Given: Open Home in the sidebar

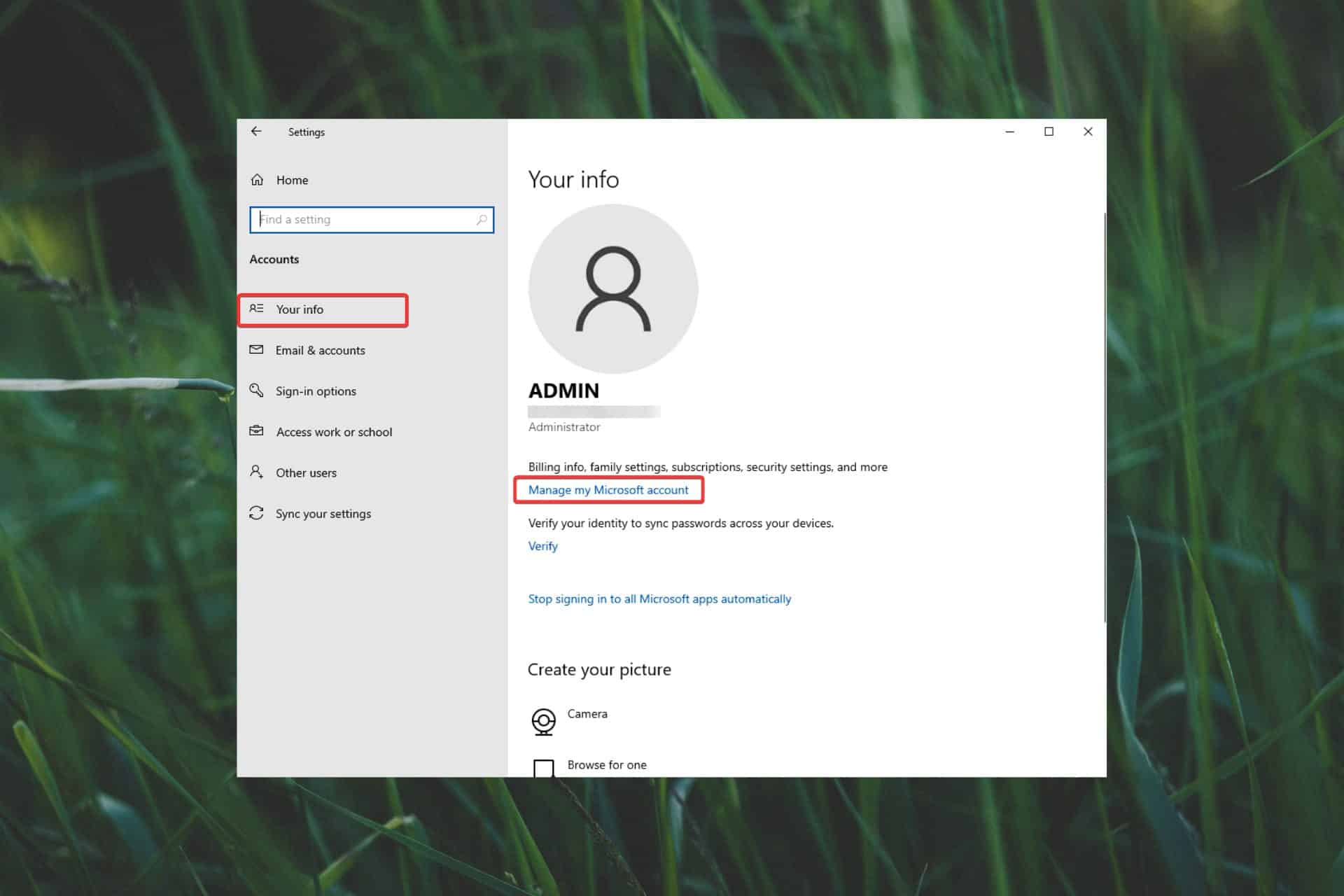Looking at the screenshot, I should click(x=292, y=180).
